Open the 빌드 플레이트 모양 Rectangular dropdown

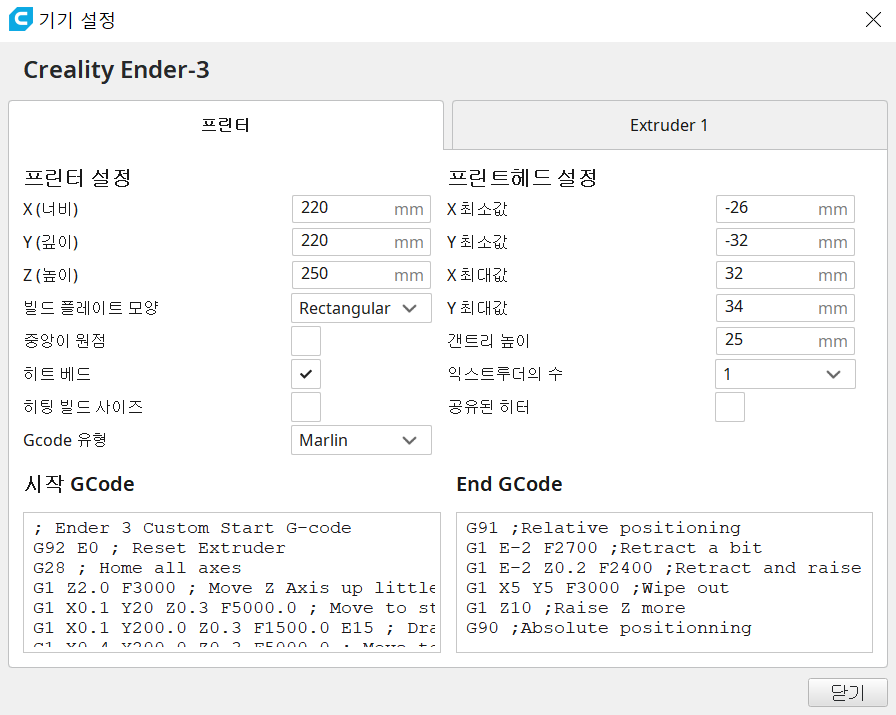(x=361, y=308)
